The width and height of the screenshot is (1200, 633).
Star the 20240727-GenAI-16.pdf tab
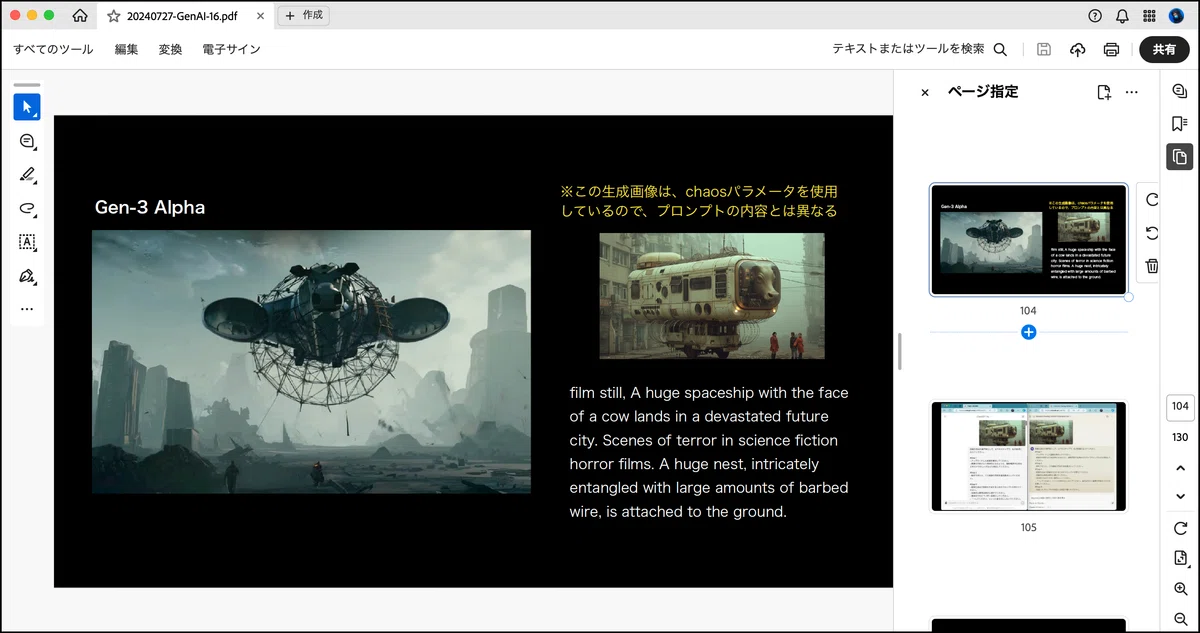pyautogui.click(x=113, y=16)
